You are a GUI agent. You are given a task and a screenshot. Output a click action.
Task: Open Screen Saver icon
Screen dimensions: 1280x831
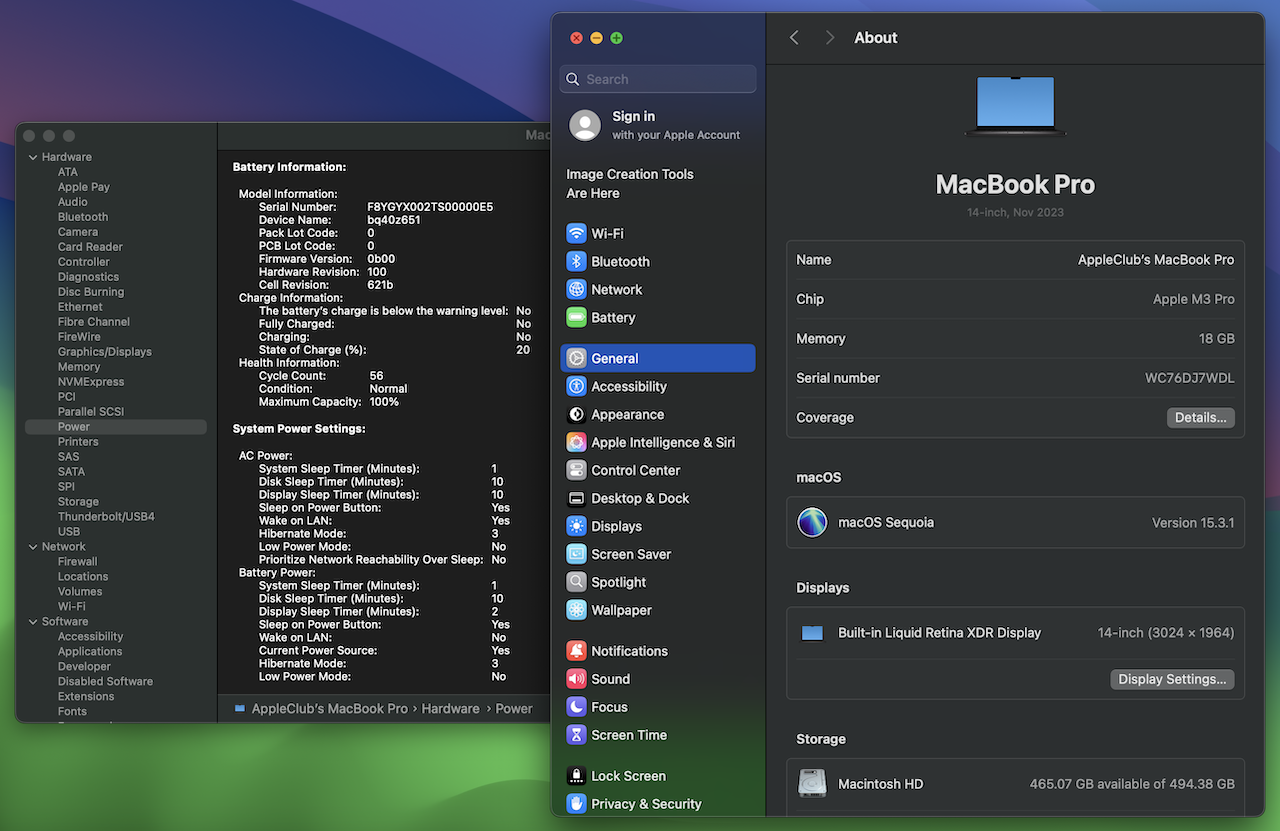[x=576, y=554]
